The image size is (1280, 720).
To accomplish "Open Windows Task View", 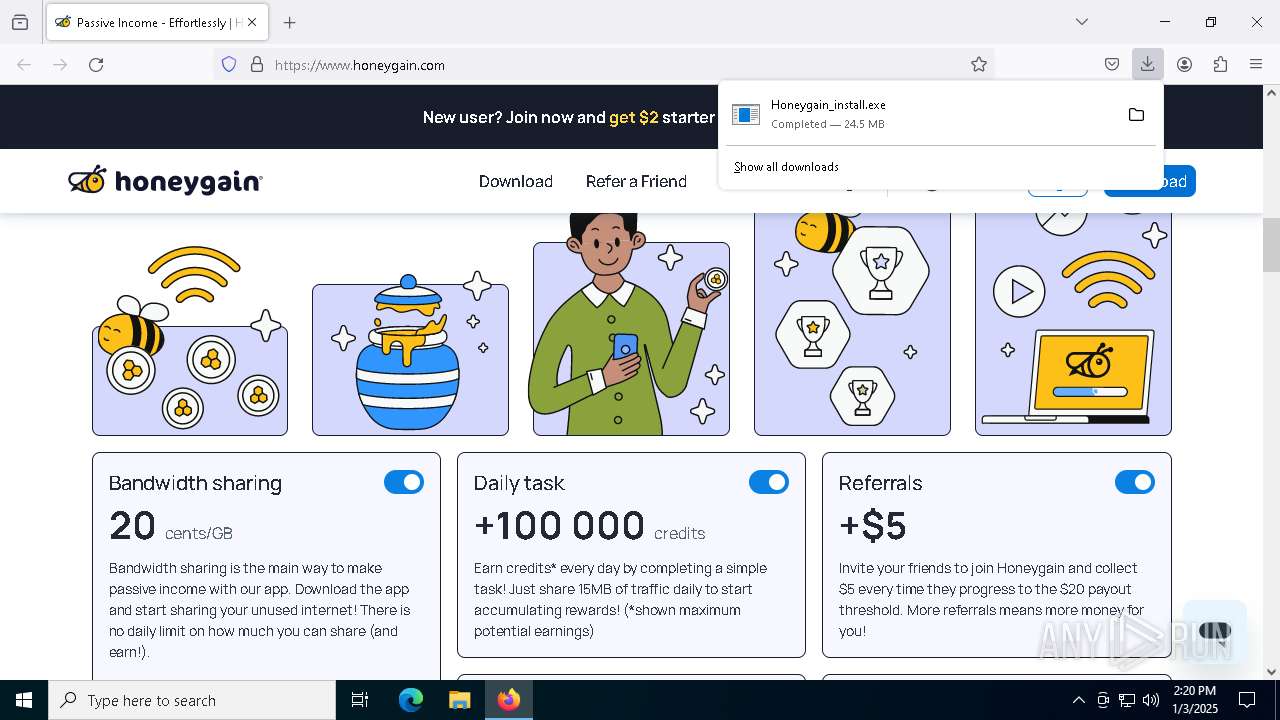I will pos(360,700).
